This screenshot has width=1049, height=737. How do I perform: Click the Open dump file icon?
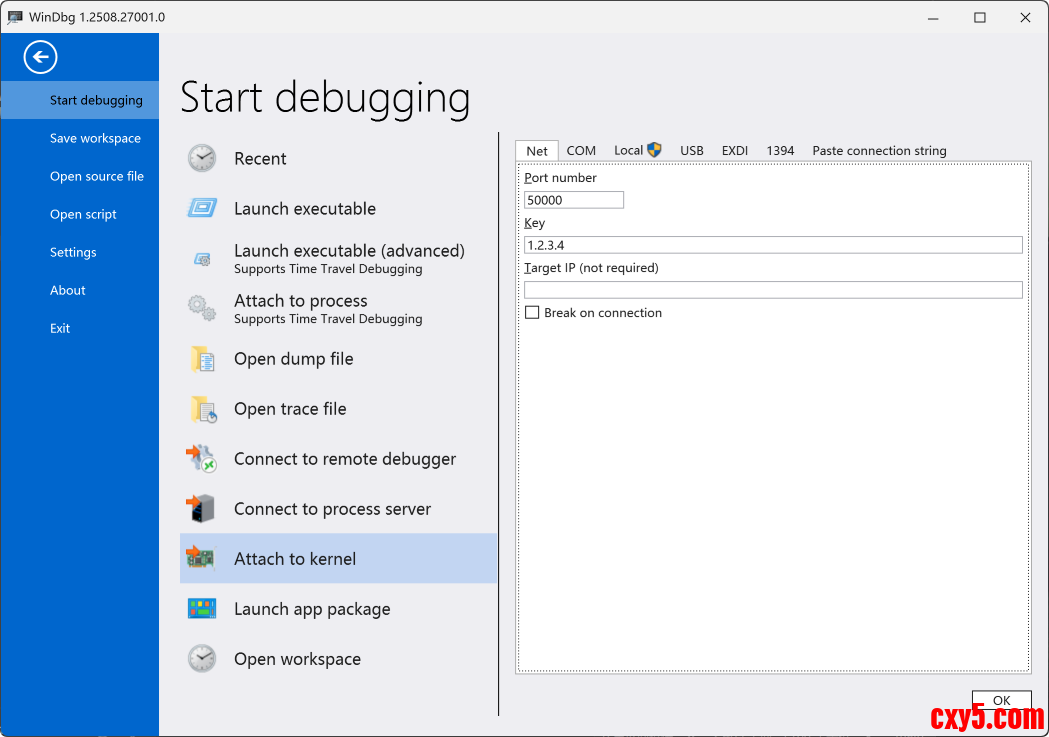(202, 359)
